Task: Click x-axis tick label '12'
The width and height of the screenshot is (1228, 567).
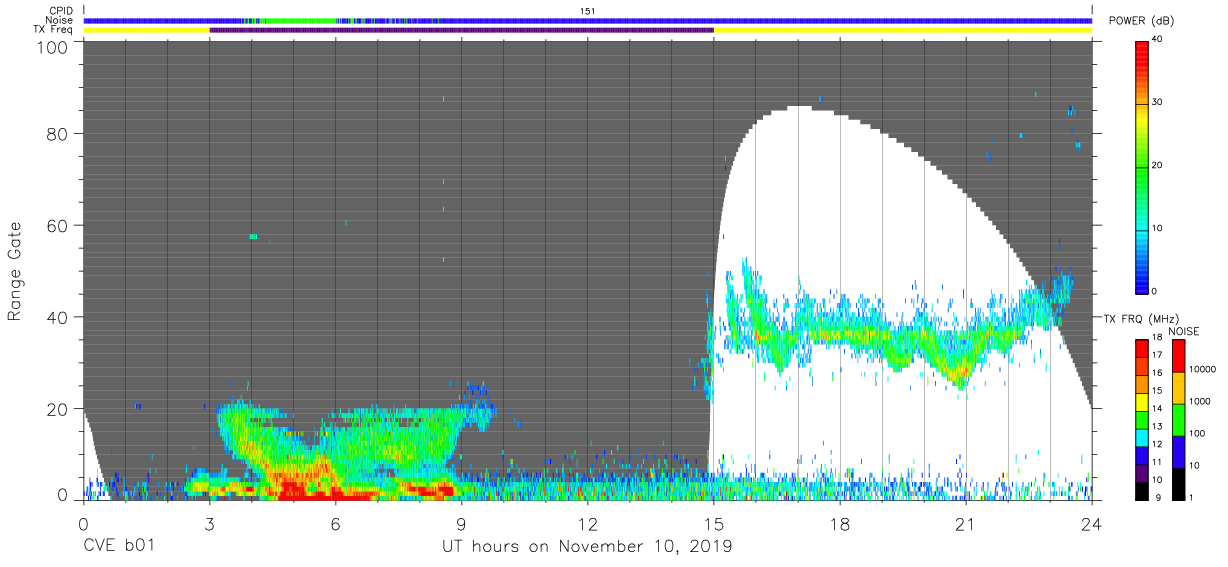Action: (588, 523)
